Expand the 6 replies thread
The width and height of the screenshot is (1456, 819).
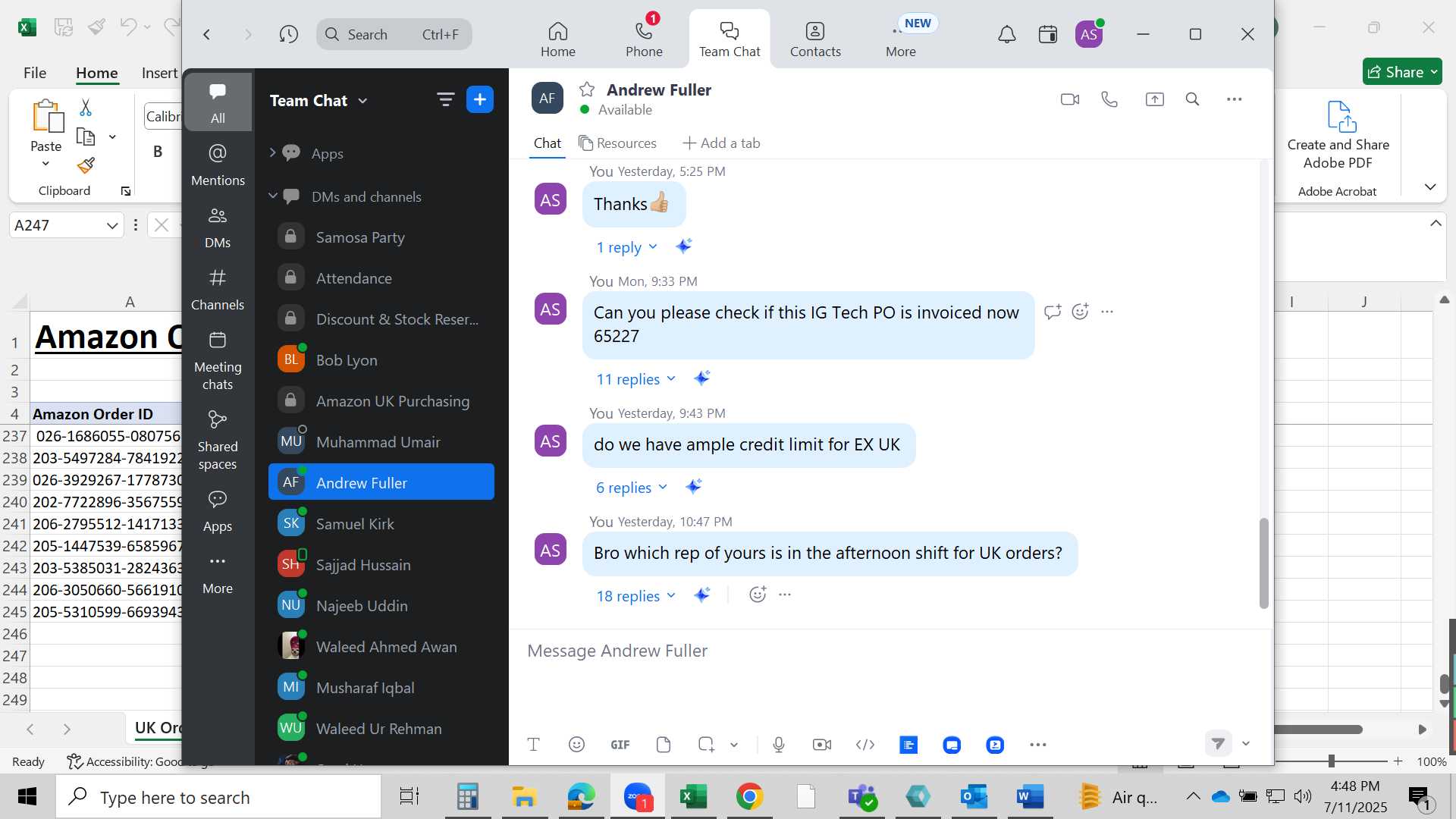click(x=631, y=488)
